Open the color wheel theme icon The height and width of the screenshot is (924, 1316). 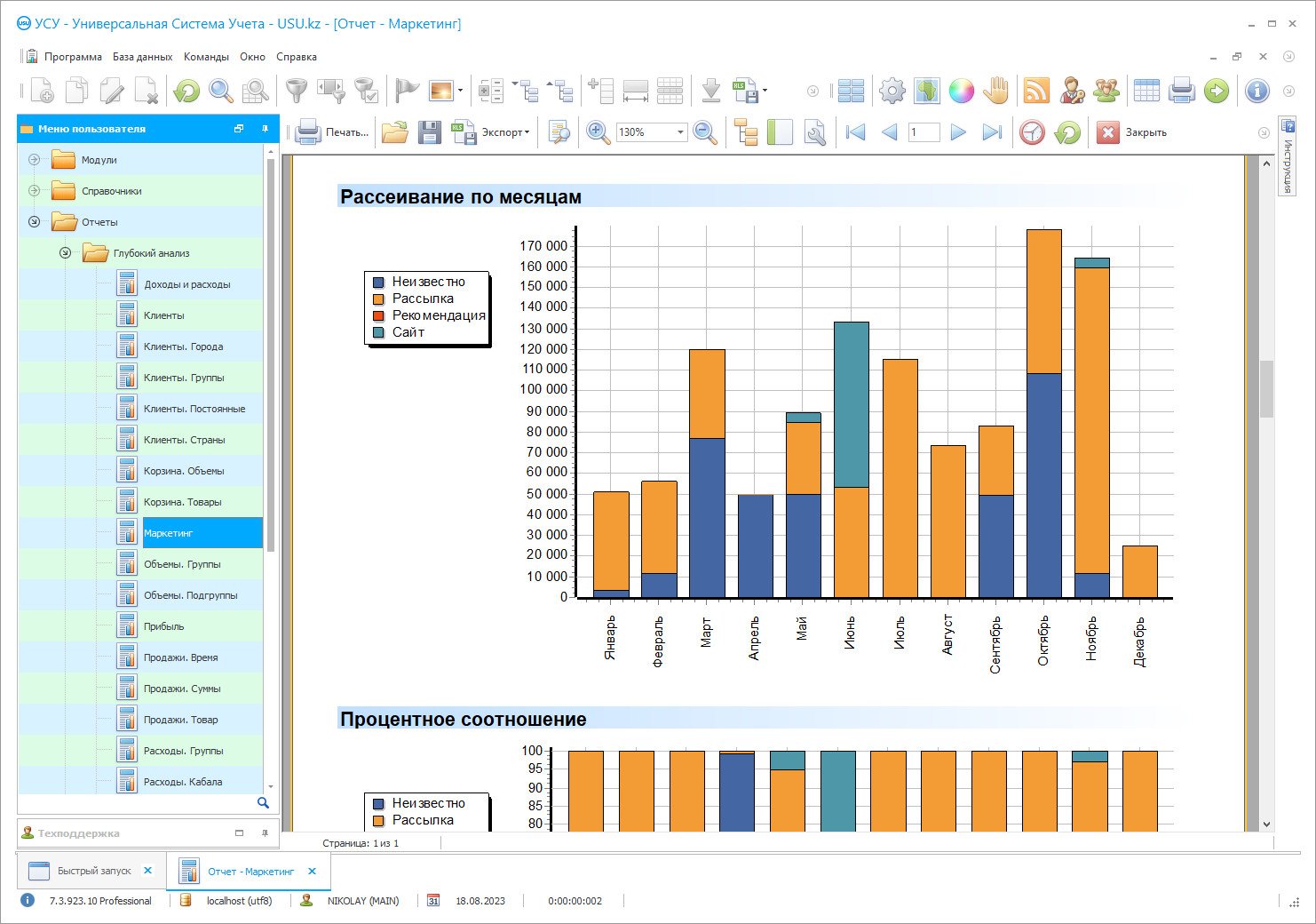click(961, 91)
